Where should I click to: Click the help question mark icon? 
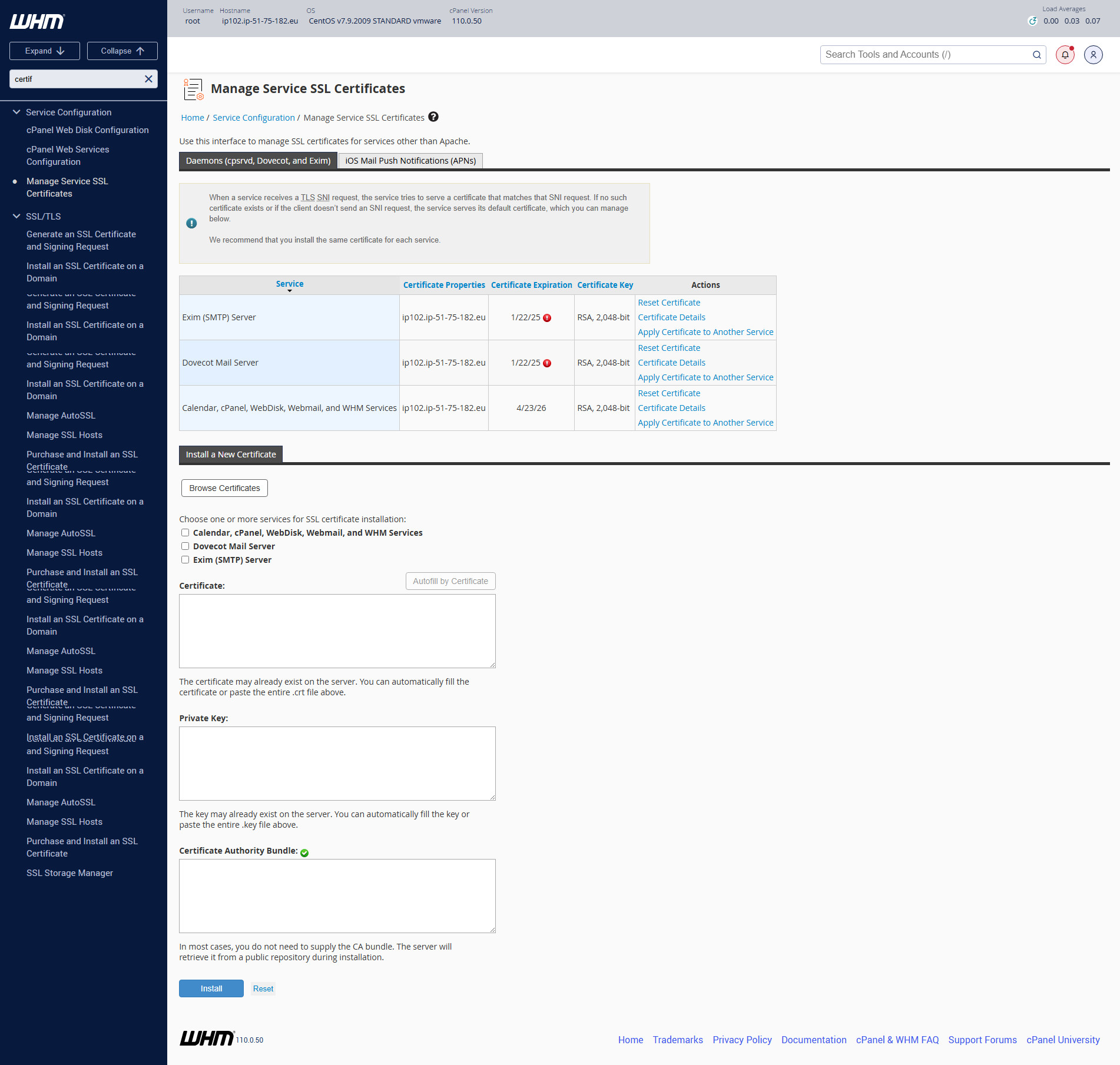pos(433,117)
